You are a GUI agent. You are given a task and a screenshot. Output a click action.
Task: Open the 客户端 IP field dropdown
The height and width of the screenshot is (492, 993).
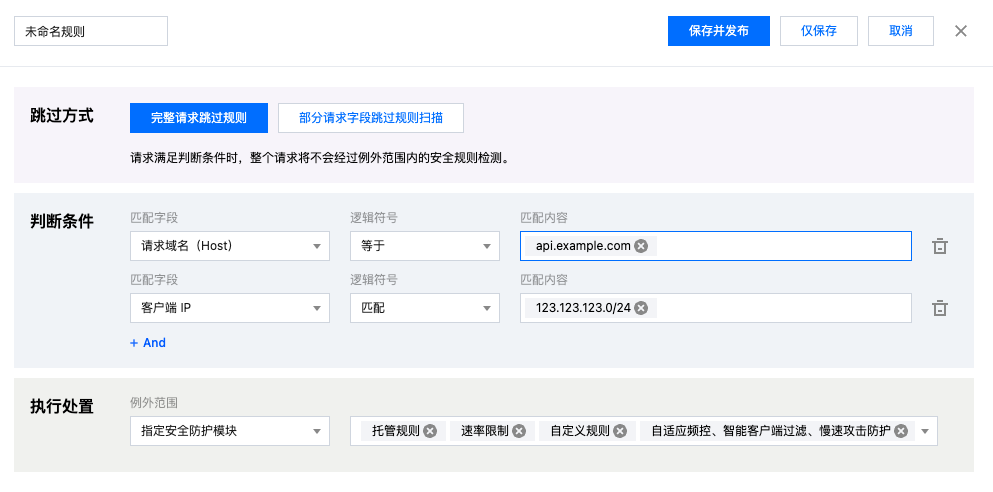[230, 308]
